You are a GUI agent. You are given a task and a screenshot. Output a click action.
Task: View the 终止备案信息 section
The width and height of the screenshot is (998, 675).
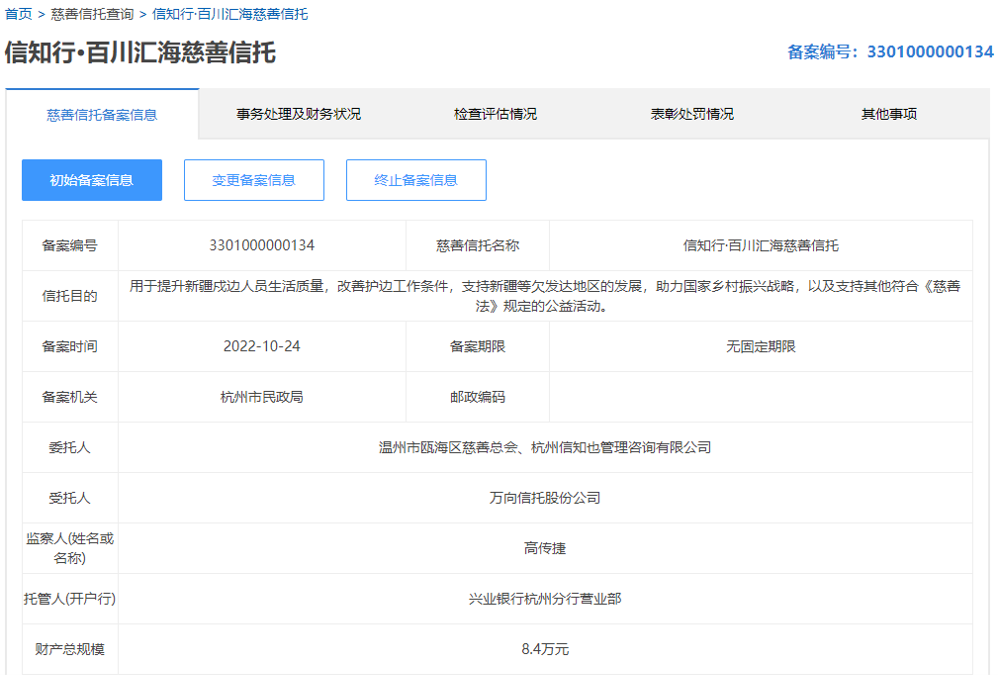416,180
